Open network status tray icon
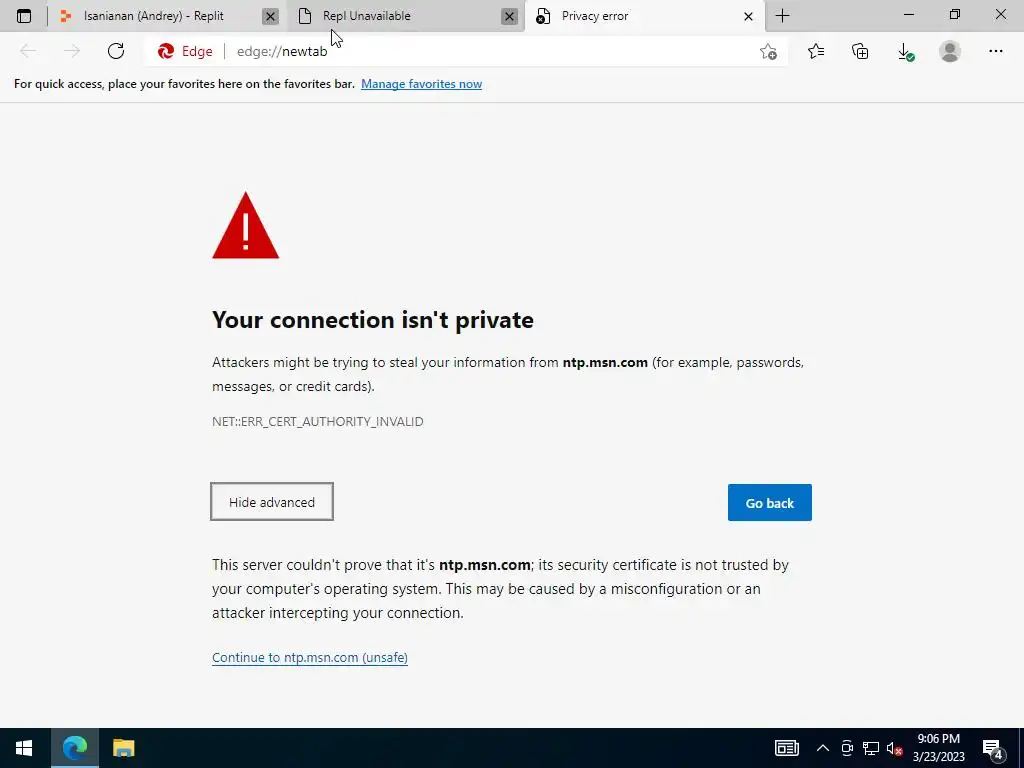 coord(871,748)
